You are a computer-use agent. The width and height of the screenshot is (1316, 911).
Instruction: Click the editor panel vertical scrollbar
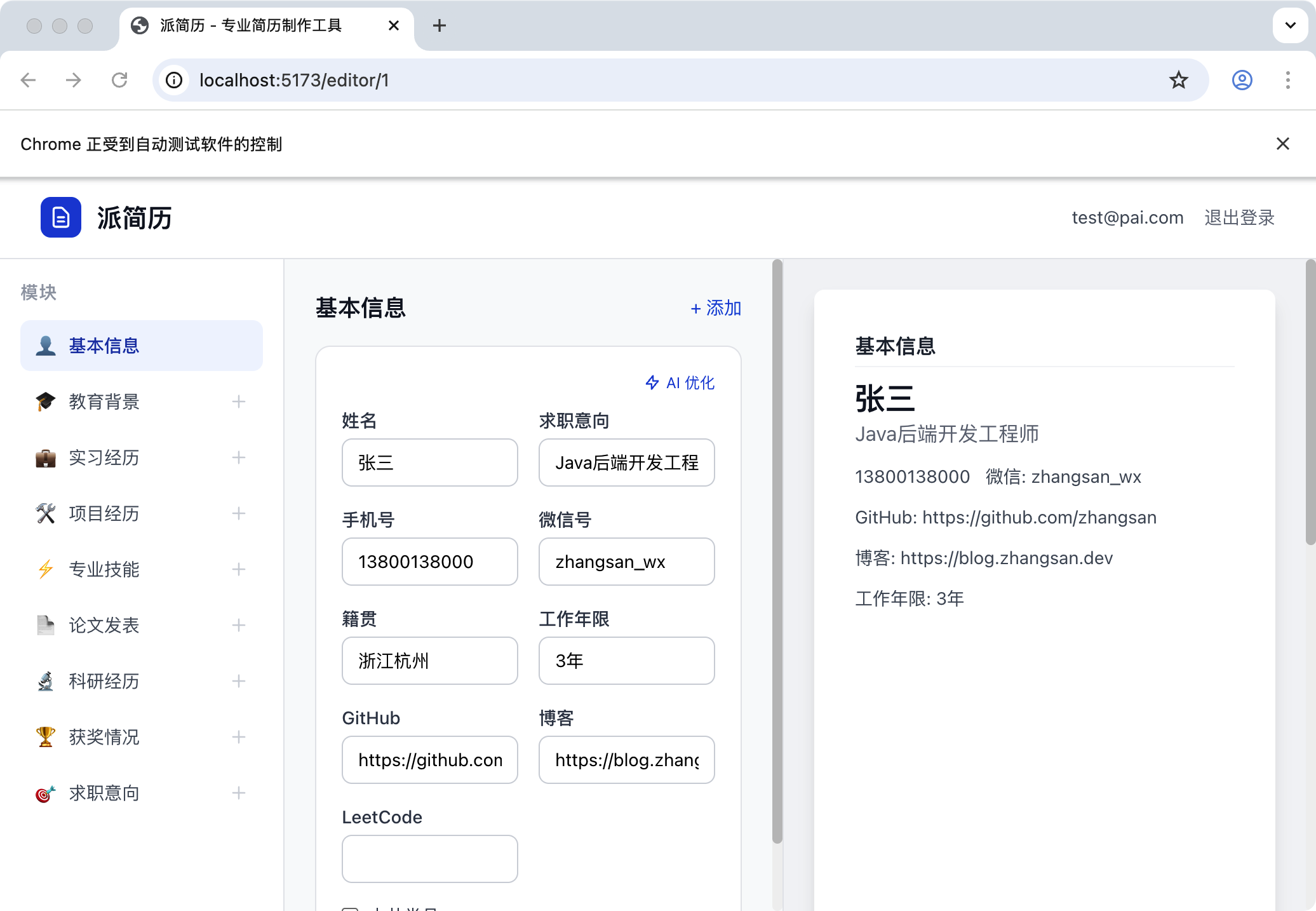tap(777, 551)
